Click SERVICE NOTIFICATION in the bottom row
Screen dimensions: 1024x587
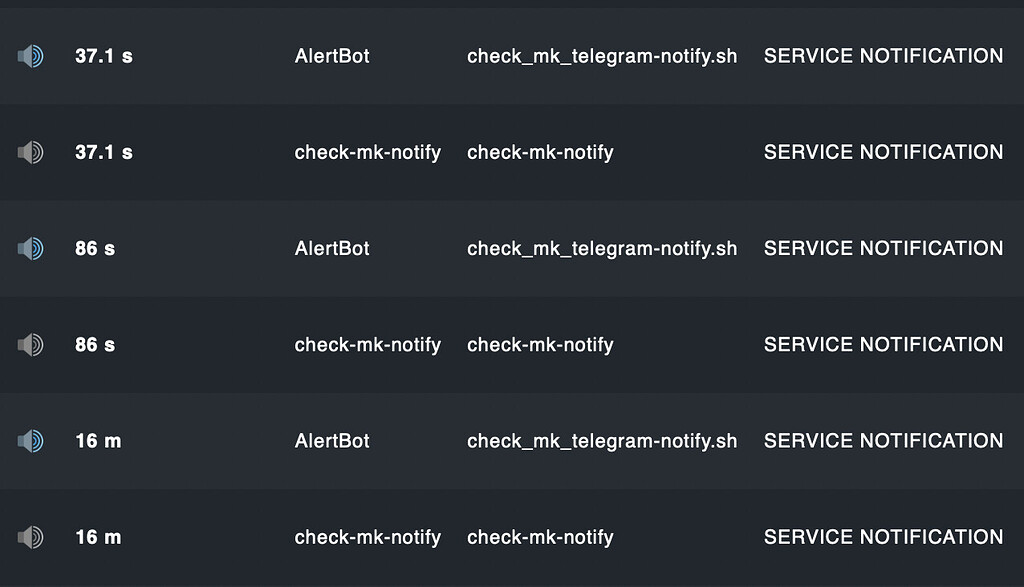coord(883,537)
